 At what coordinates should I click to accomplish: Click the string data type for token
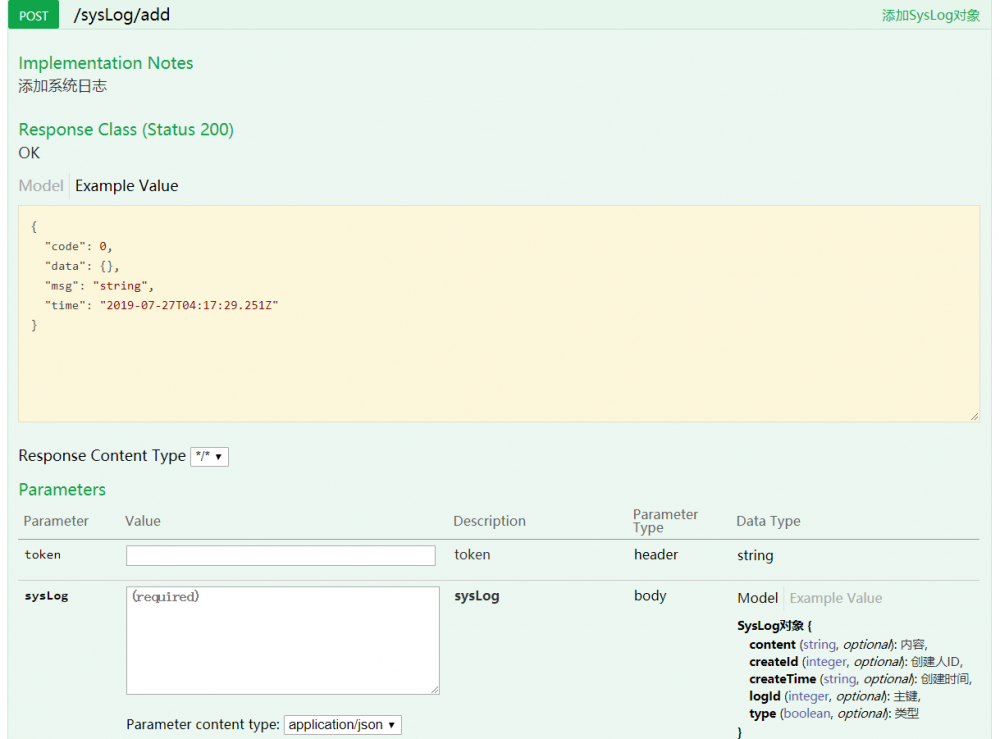pyautogui.click(x=755, y=555)
